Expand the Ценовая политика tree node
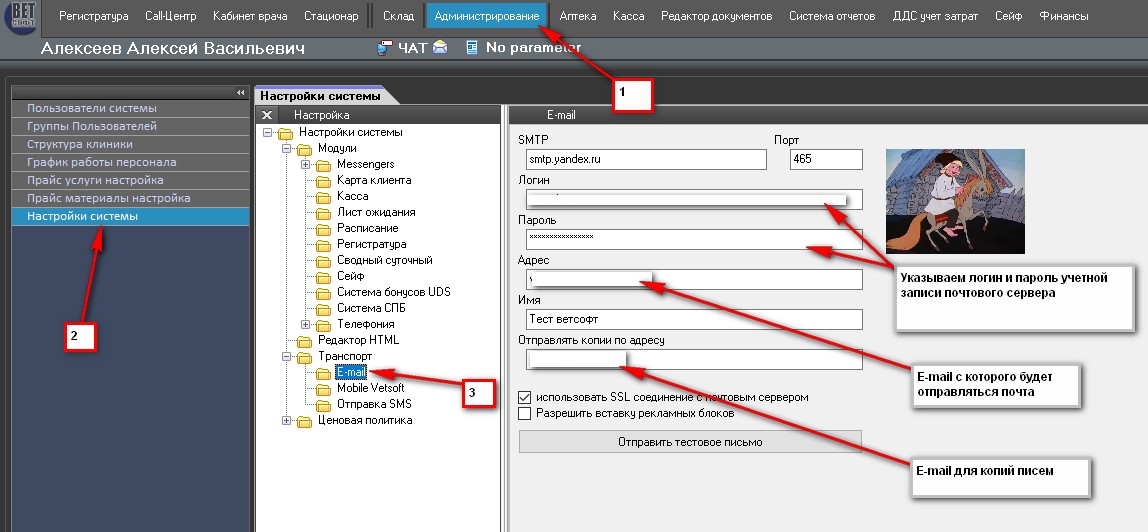 point(288,420)
